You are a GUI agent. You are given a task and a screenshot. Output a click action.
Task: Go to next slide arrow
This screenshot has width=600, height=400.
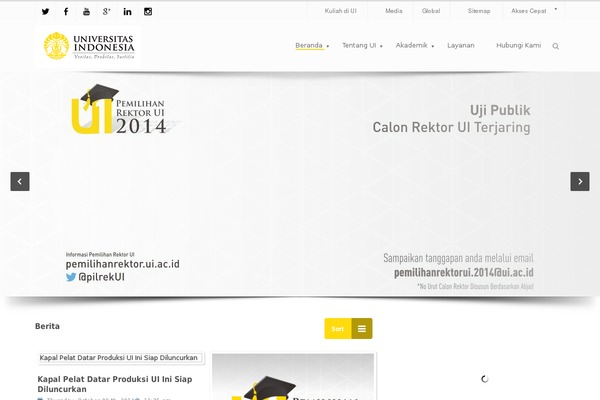coord(580,181)
